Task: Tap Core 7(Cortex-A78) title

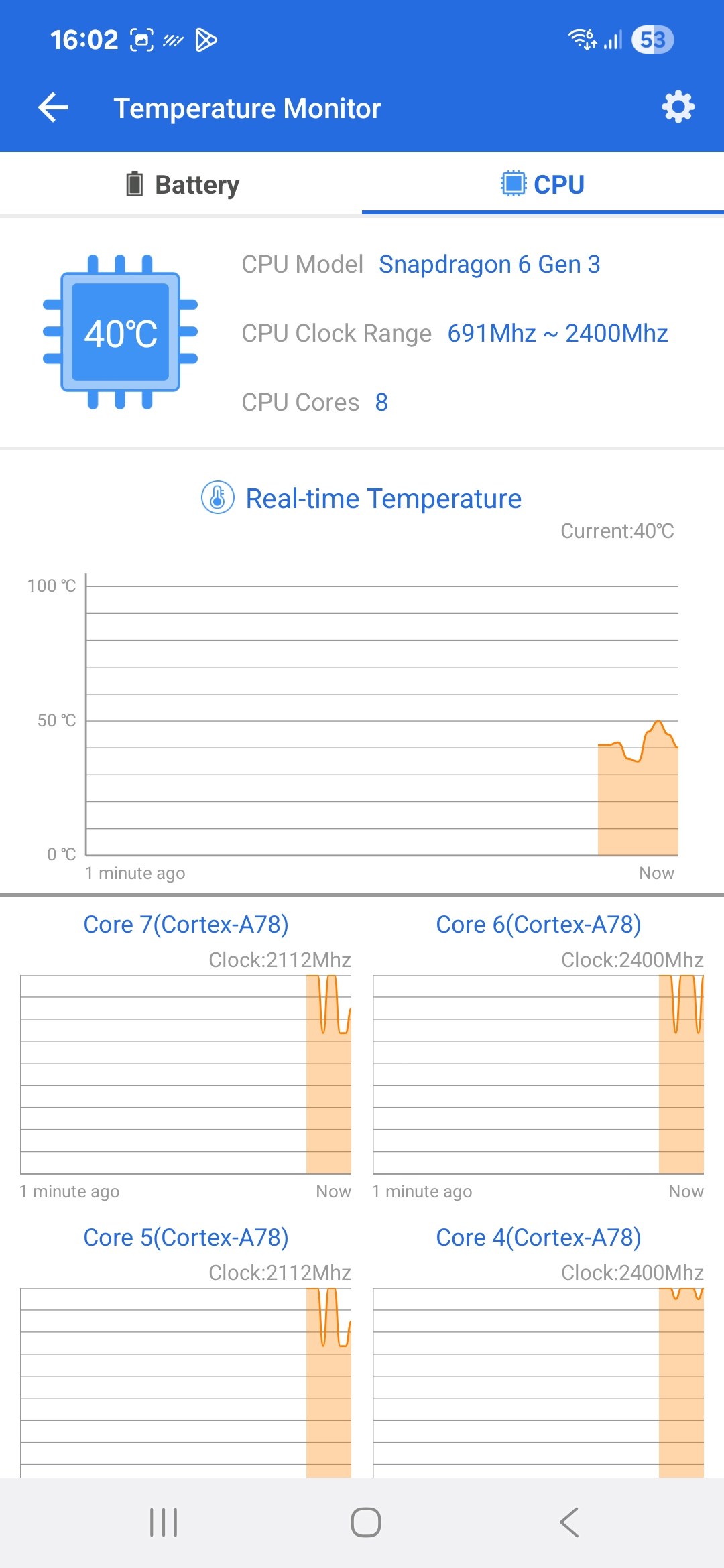Action: point(186,925)
